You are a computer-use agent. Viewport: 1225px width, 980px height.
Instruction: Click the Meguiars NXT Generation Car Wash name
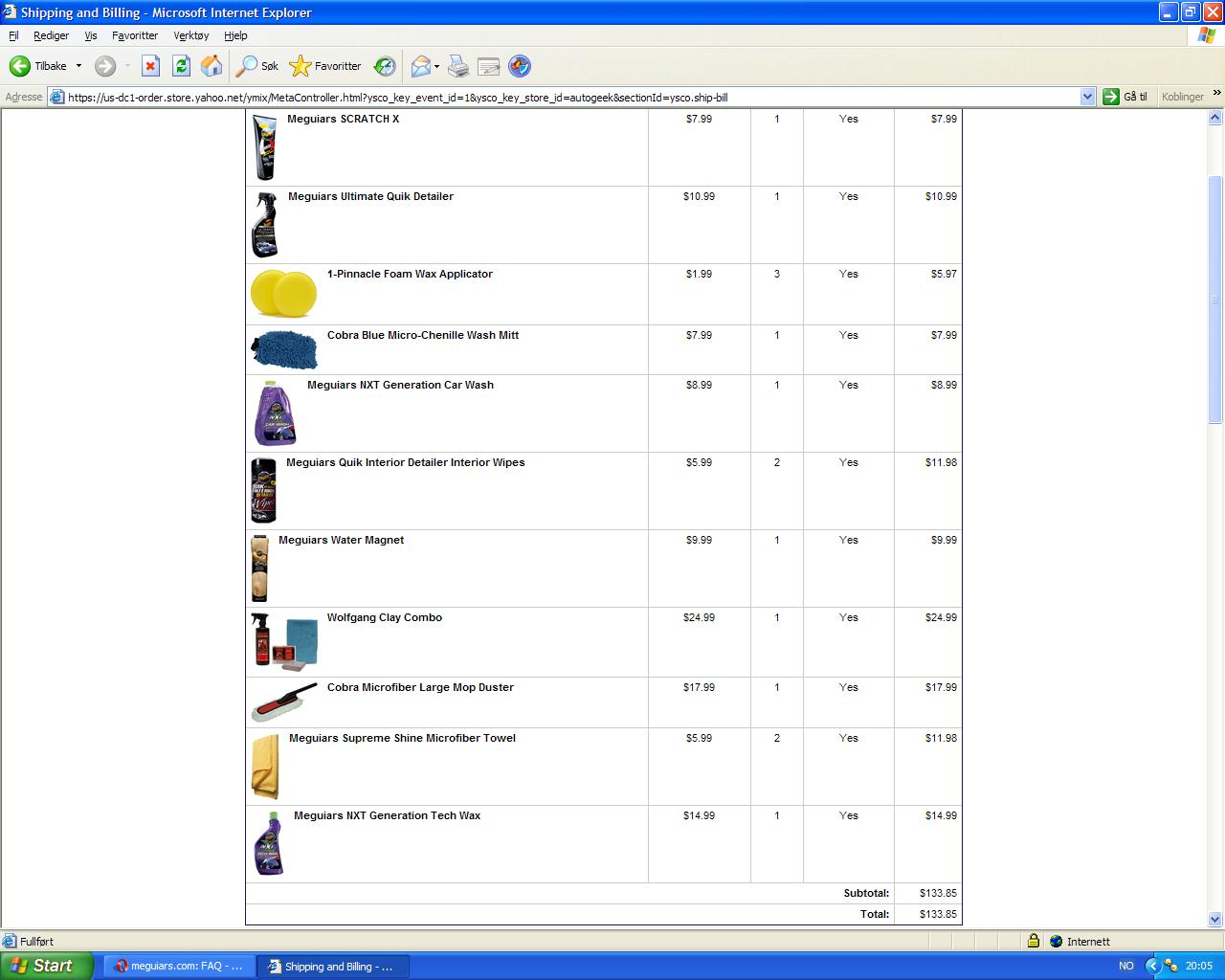pyautogui.click(x=400, y=385)
